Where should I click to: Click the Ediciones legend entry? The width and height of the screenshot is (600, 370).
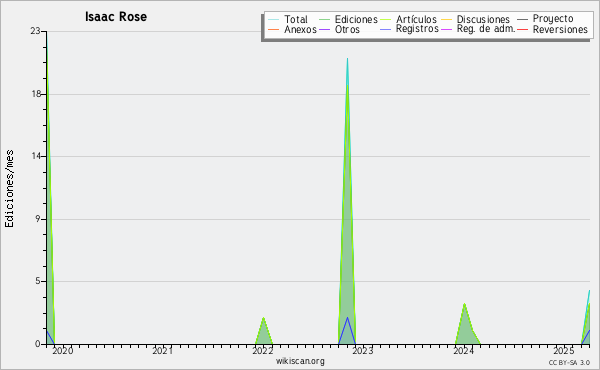348,19
